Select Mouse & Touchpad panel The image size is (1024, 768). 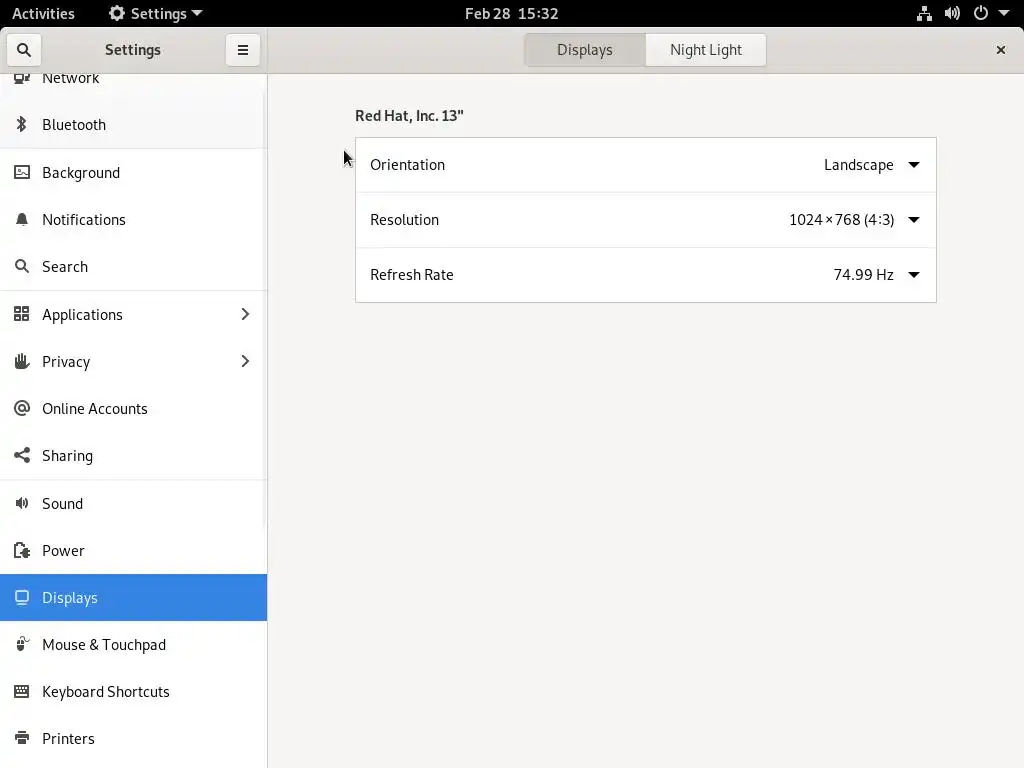pos(133,644)
